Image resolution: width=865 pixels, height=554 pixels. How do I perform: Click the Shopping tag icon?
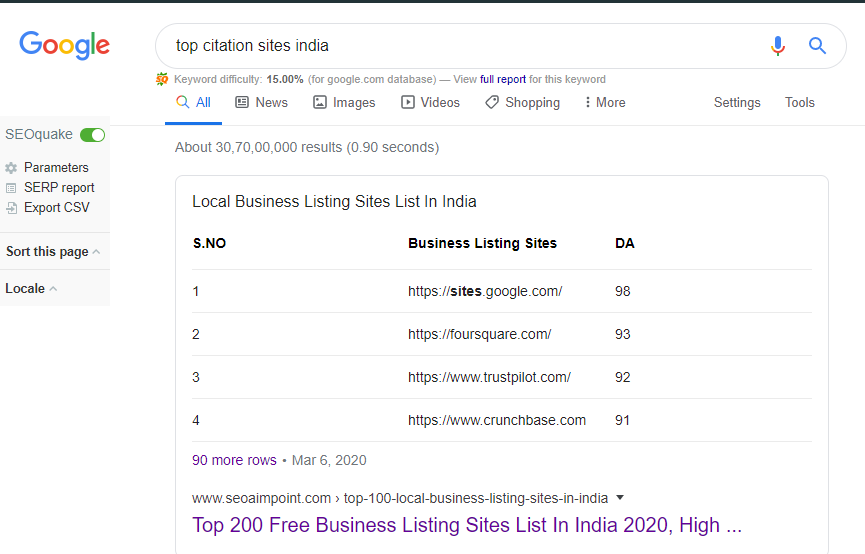[492, 102]
